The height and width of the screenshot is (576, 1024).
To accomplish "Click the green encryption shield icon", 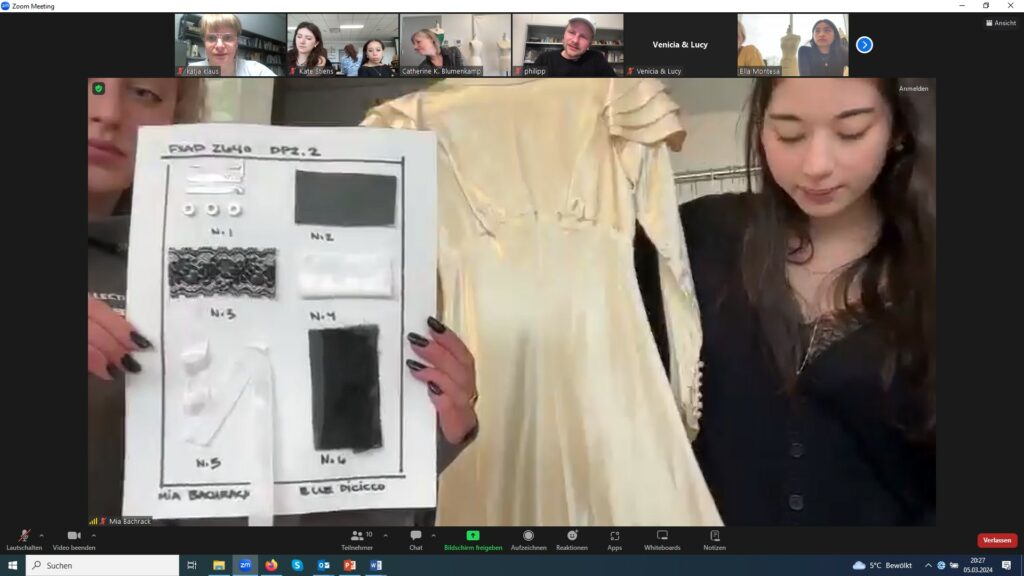I will (98, 89).
